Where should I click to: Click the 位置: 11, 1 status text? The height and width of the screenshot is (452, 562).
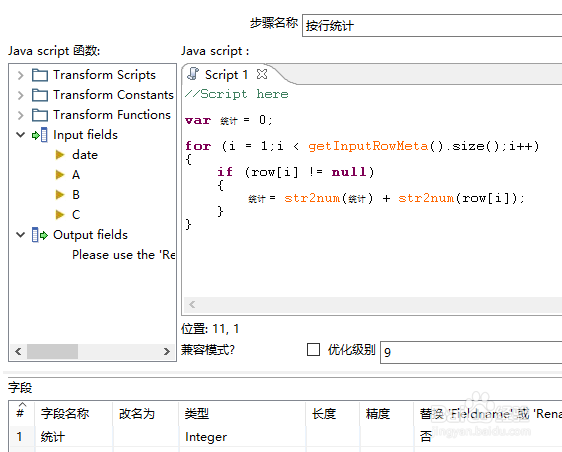210,329
